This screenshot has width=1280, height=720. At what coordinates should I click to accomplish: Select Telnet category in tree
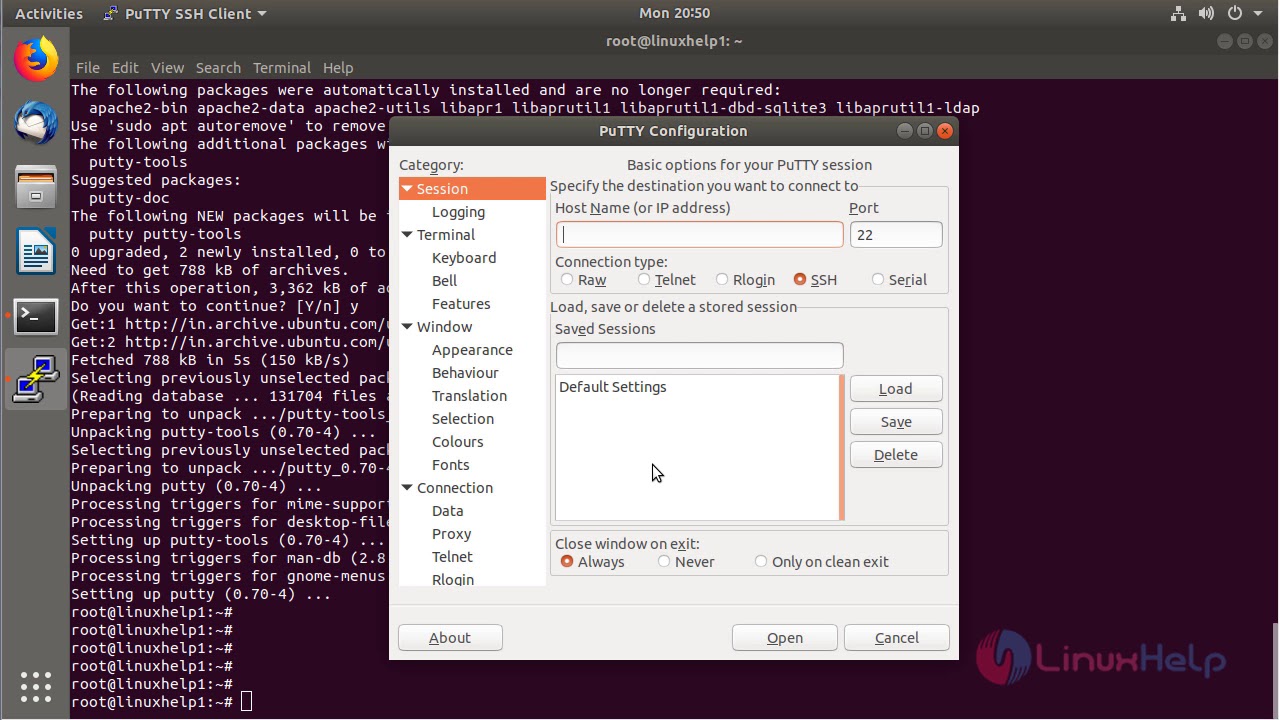pyautogui.click(x=453, y=557)
